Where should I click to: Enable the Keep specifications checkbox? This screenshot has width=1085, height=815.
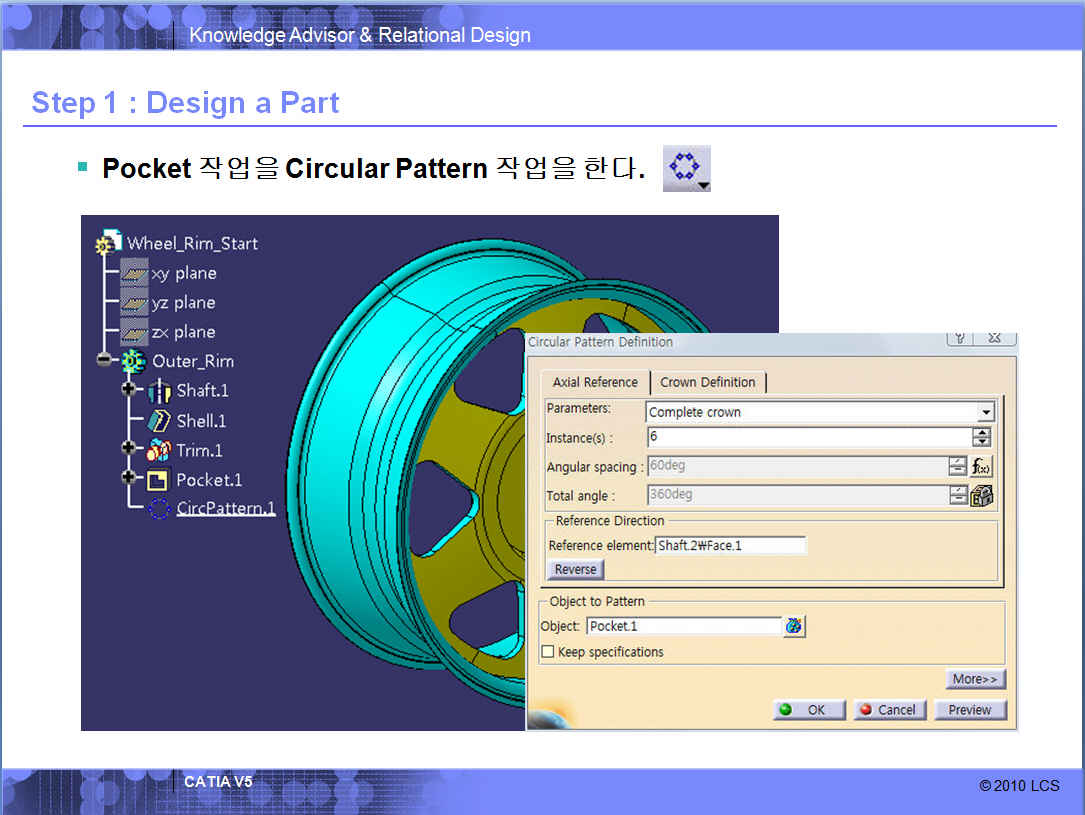(x=548, y=652)
